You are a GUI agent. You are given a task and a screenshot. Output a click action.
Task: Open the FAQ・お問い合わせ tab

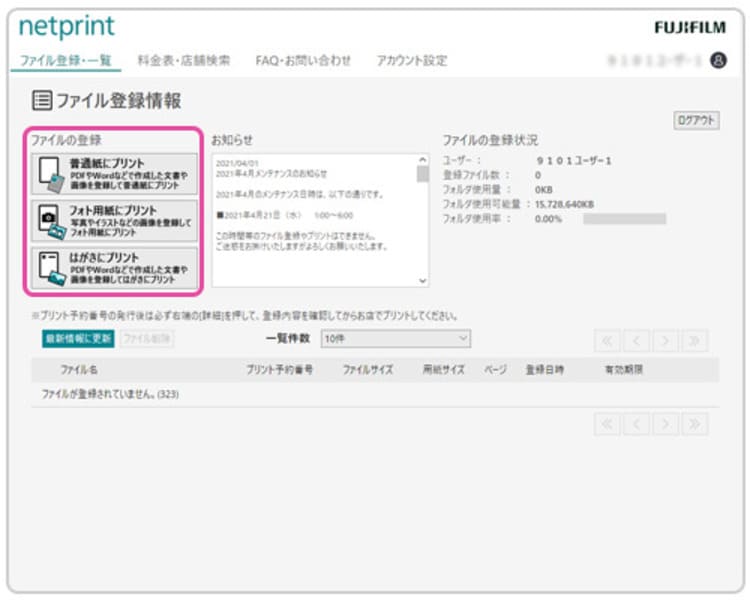coord(303,61)
